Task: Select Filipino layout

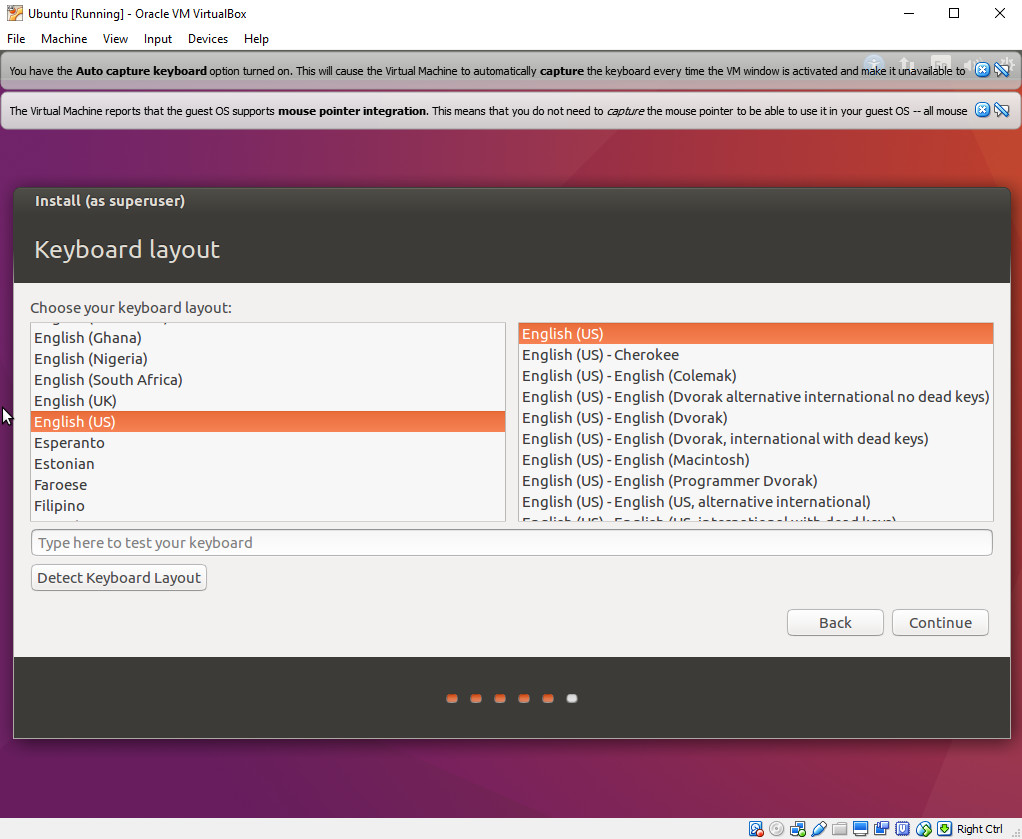Action: click(x=268, y=506)
